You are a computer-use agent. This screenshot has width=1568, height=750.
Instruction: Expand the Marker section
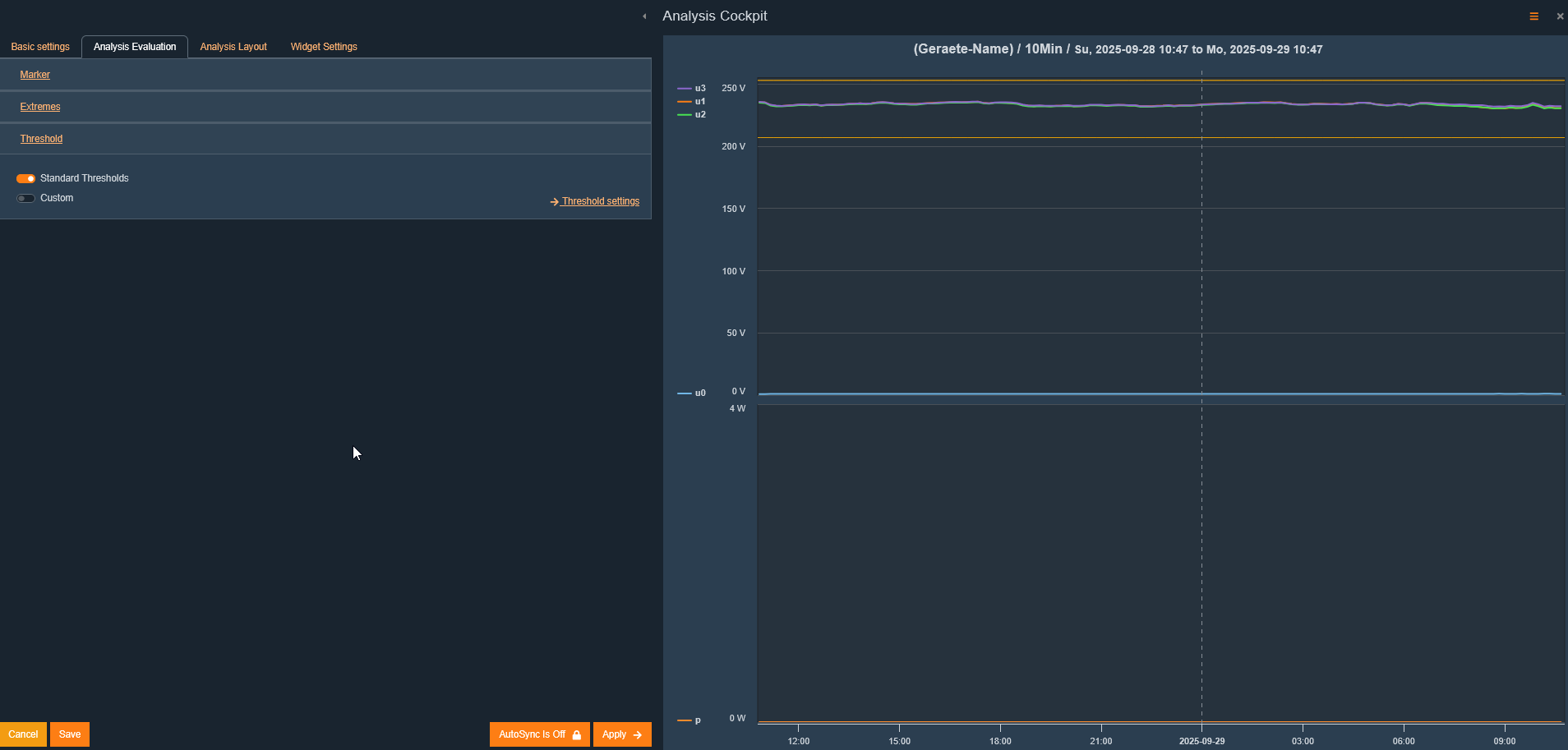(35, 75)
